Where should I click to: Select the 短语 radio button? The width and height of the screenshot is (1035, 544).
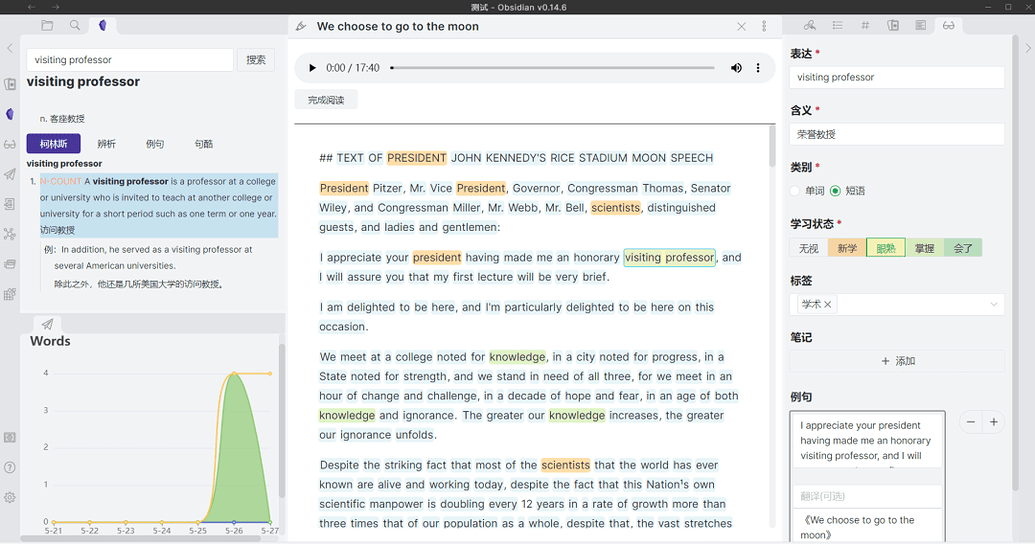point(836,191)
